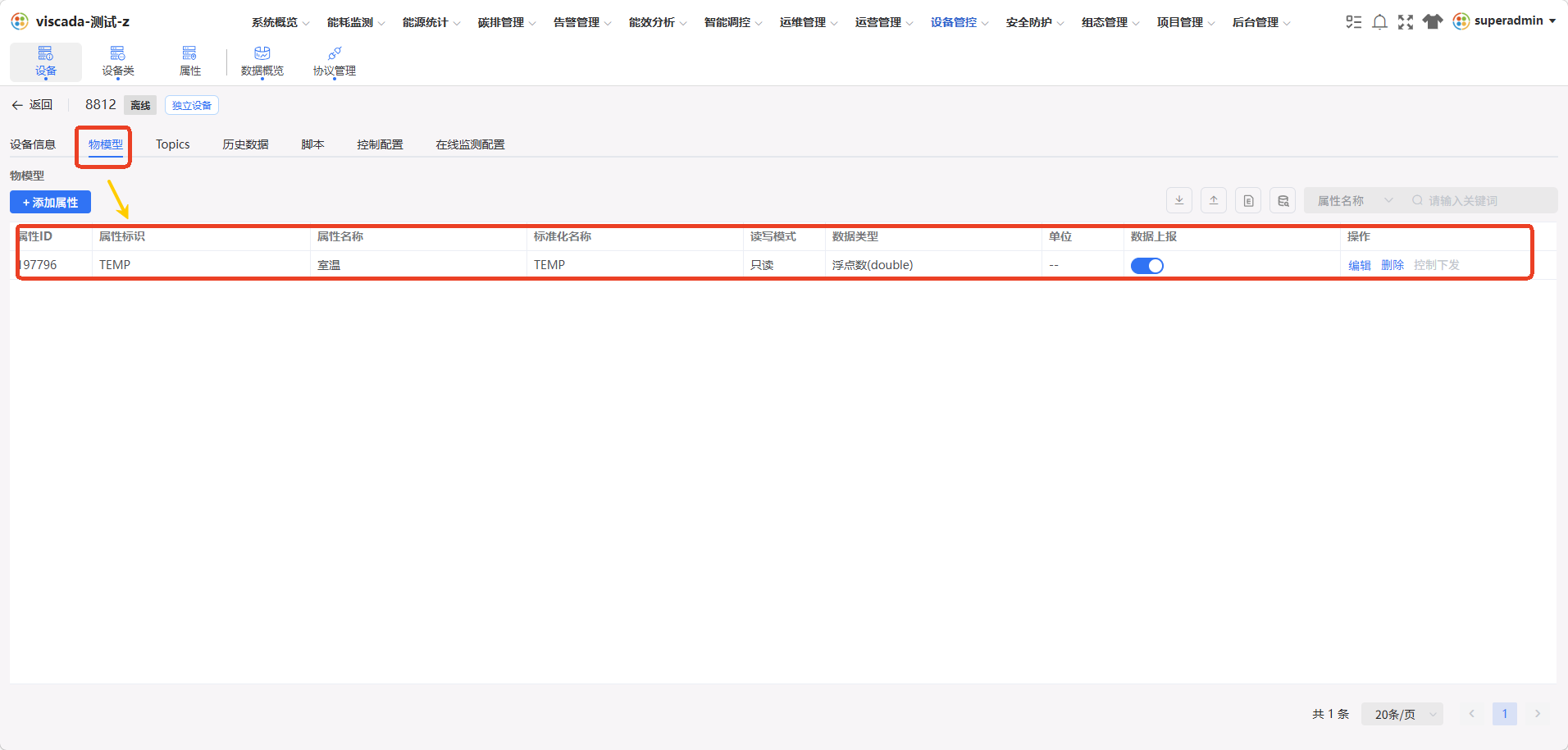Open the task checklist icon in header
The image size is (1568, 750).
1353,22
